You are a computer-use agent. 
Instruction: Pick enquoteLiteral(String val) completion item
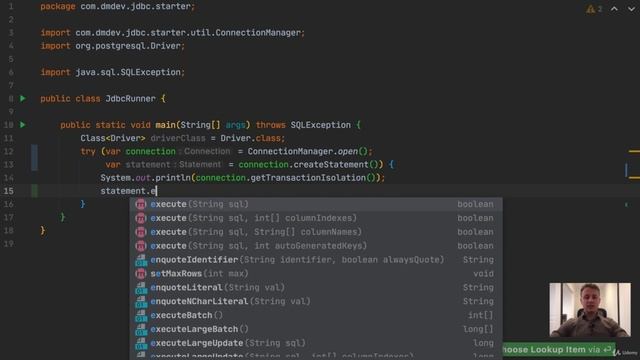click(x=316, y=287)
